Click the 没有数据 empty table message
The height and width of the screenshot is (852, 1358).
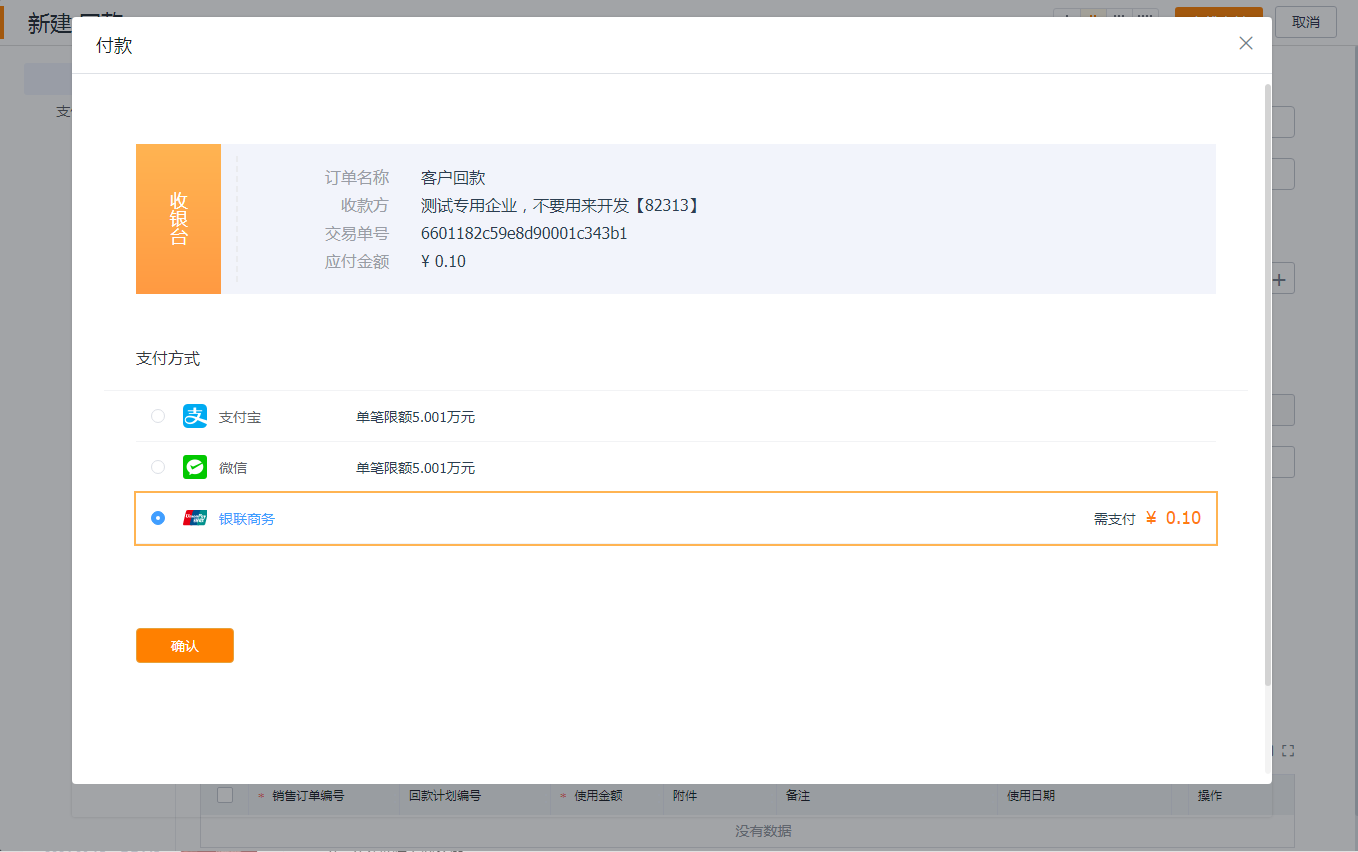point(764,831)
